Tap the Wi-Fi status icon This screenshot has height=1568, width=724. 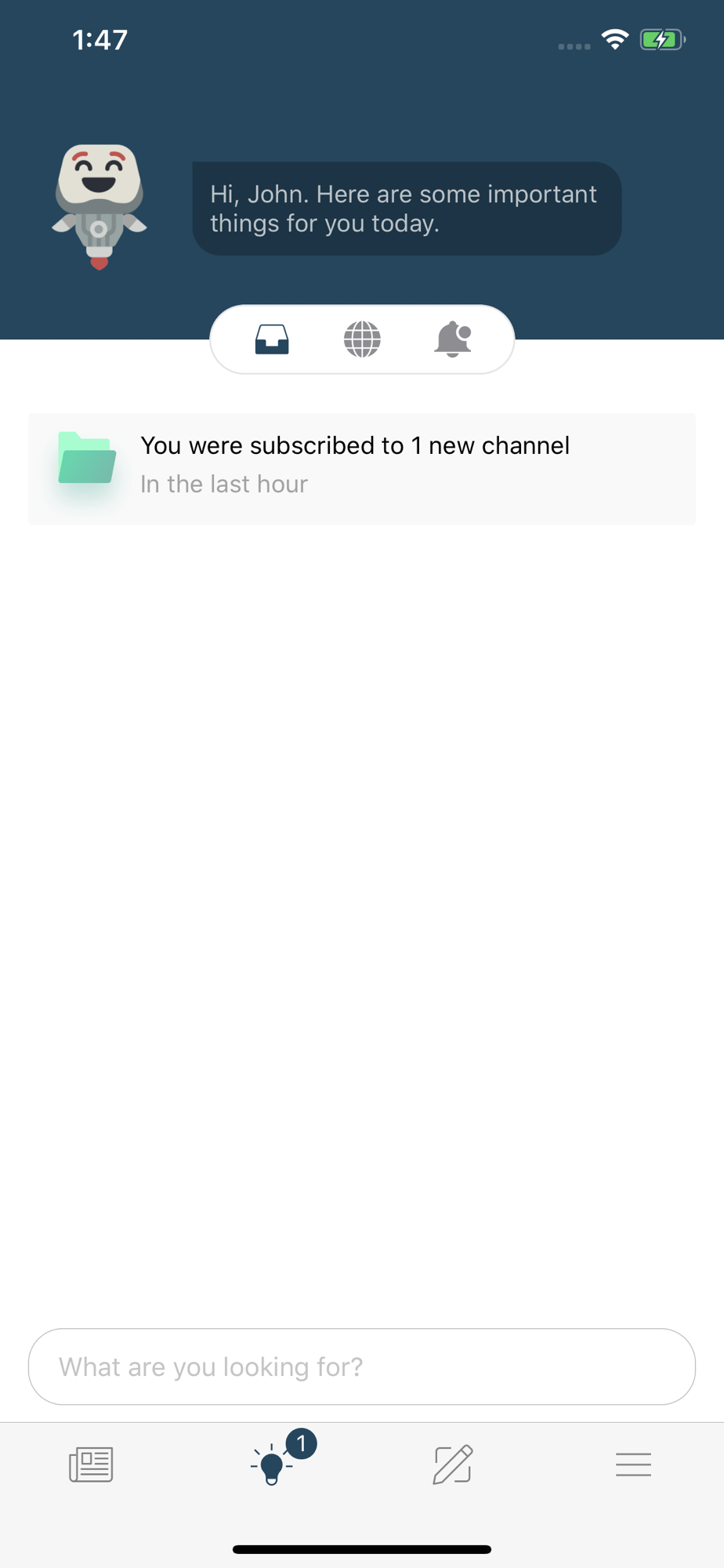(x=615, y=39)
